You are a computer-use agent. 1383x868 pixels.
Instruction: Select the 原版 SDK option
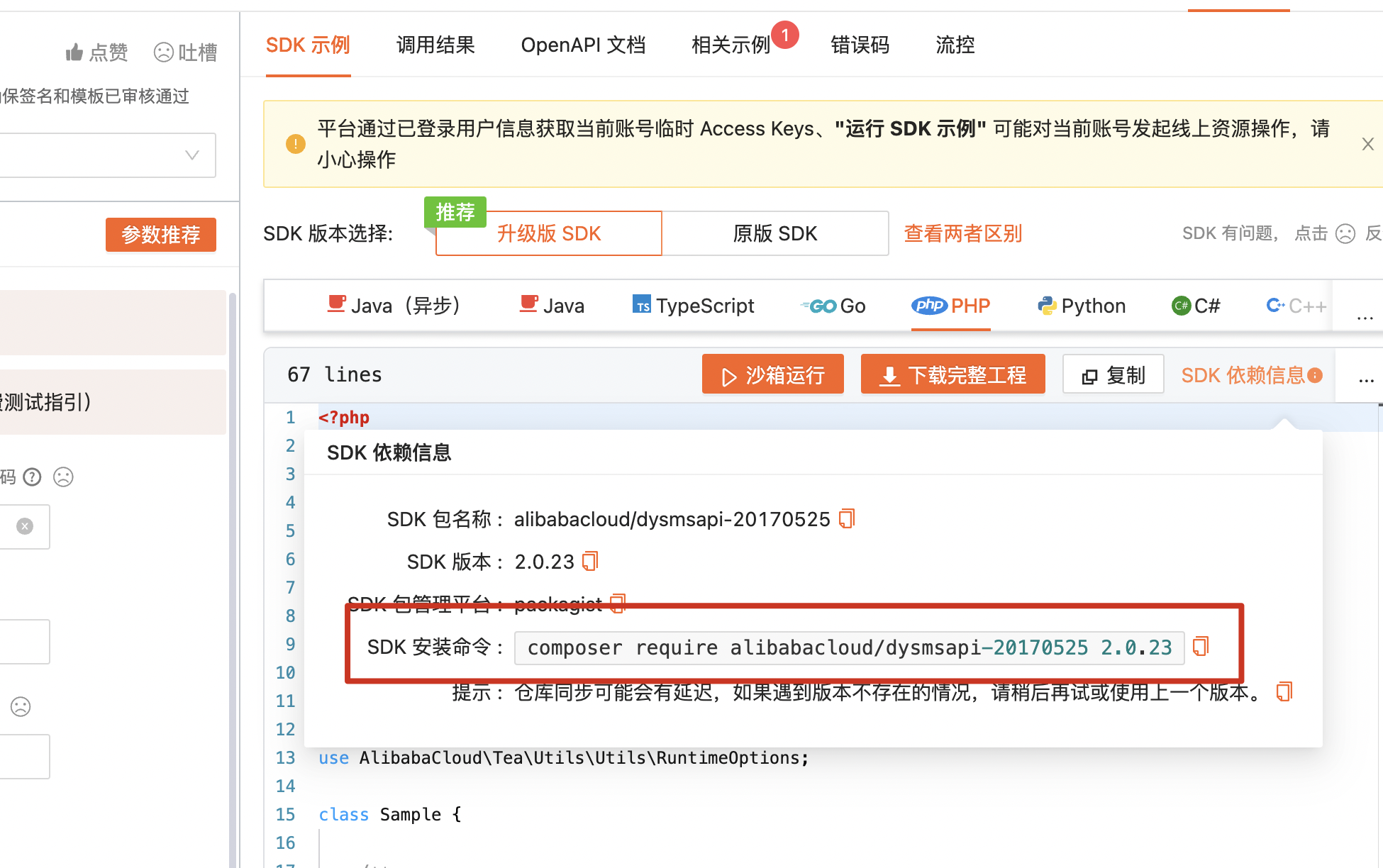(774, 233)
